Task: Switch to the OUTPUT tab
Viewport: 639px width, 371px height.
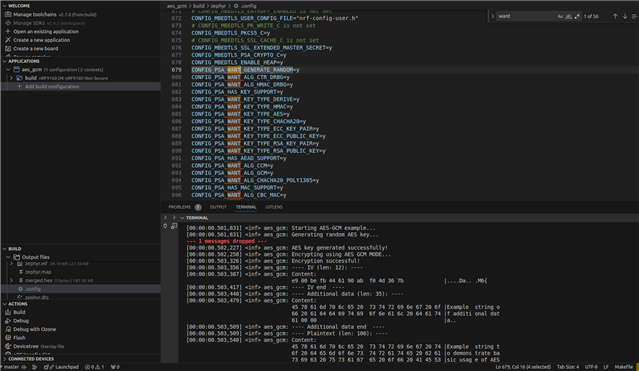Action: [218, 207]
